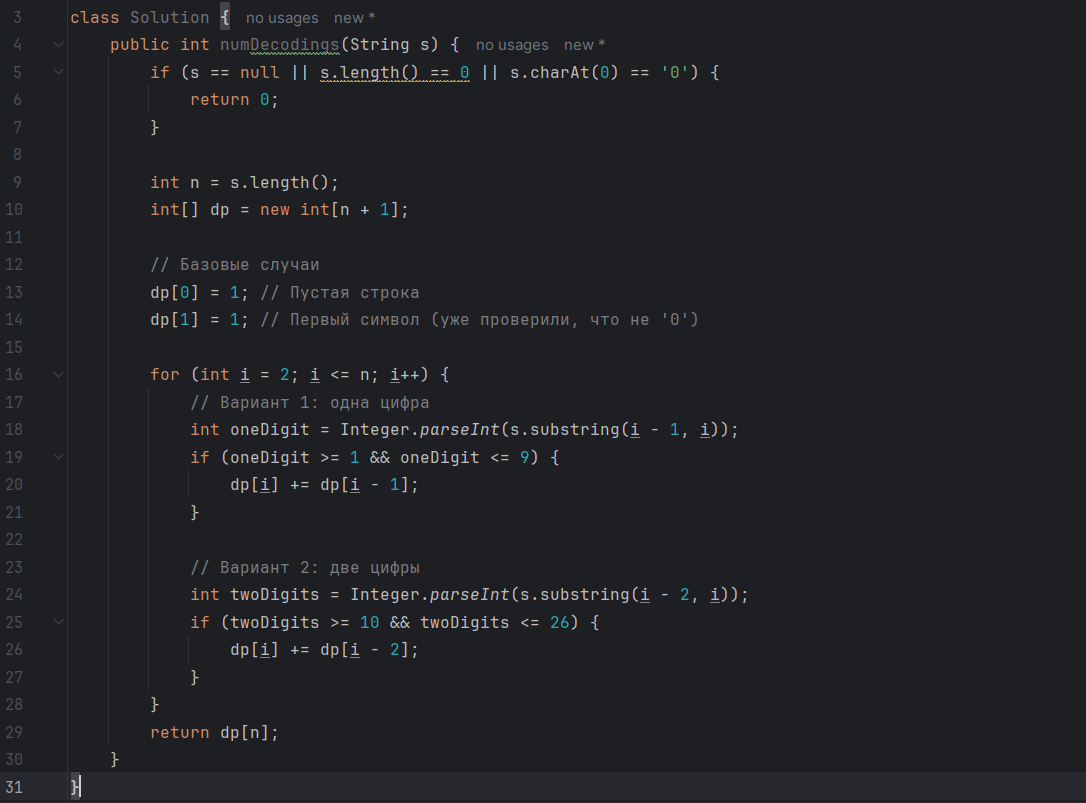Click the twoDigits variable declaration on line 24
The image size is (1086, 803).
pos(274,594)
